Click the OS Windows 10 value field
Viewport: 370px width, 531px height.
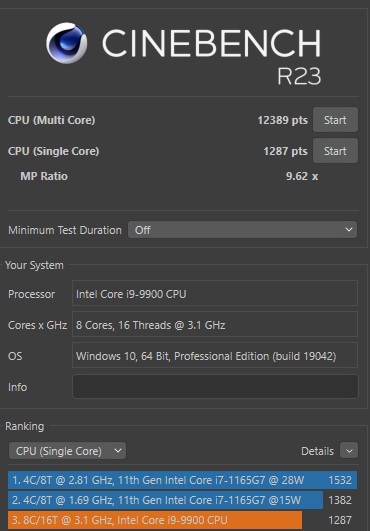tap(215, 356)
